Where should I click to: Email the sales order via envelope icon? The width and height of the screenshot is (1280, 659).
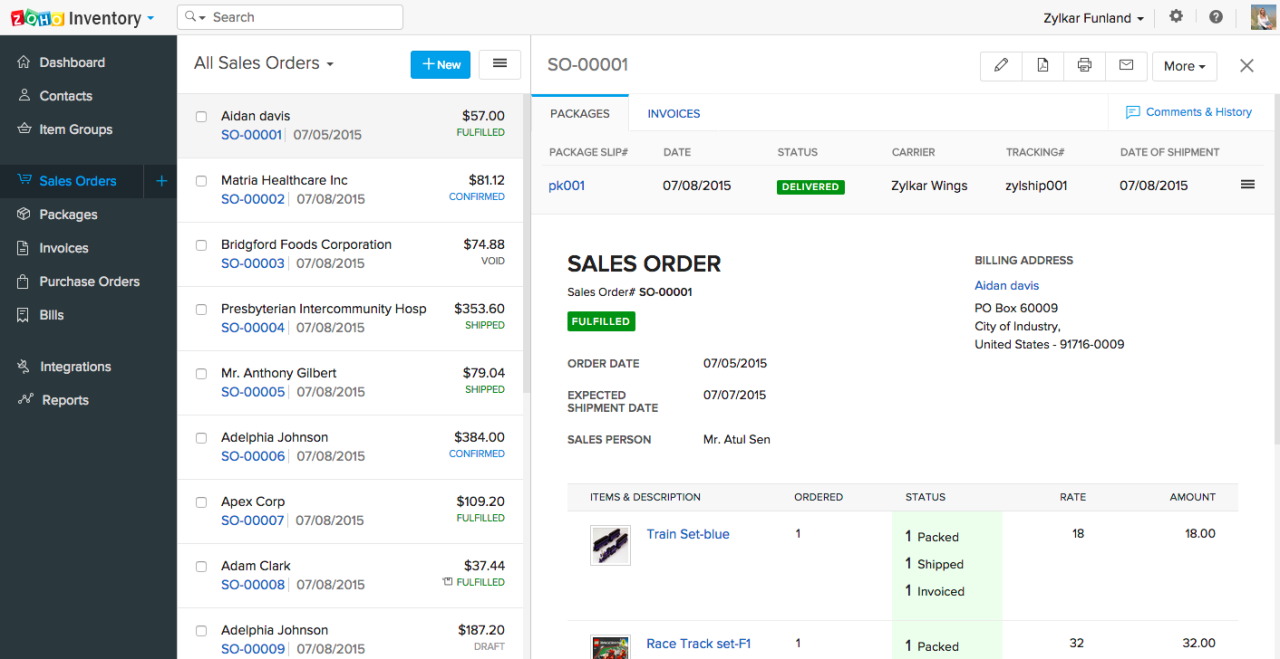[x=1126, y=66]
